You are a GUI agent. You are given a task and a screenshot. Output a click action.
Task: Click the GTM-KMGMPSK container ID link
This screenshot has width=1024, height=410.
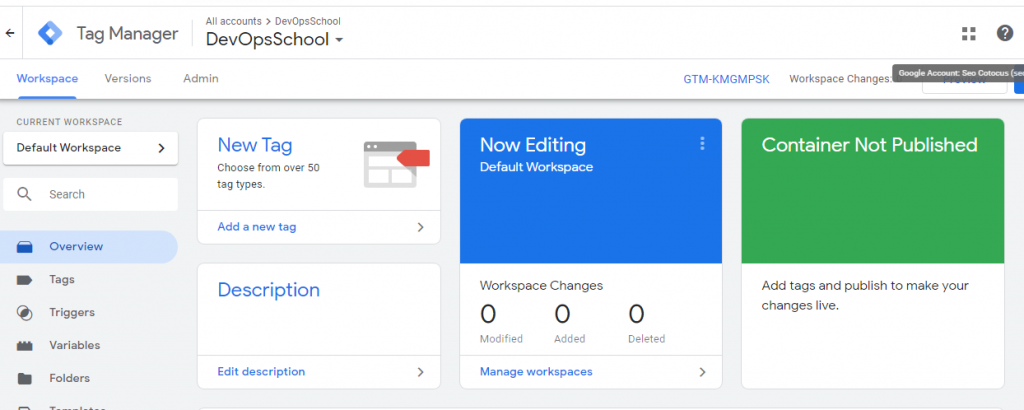coord(726,79)
